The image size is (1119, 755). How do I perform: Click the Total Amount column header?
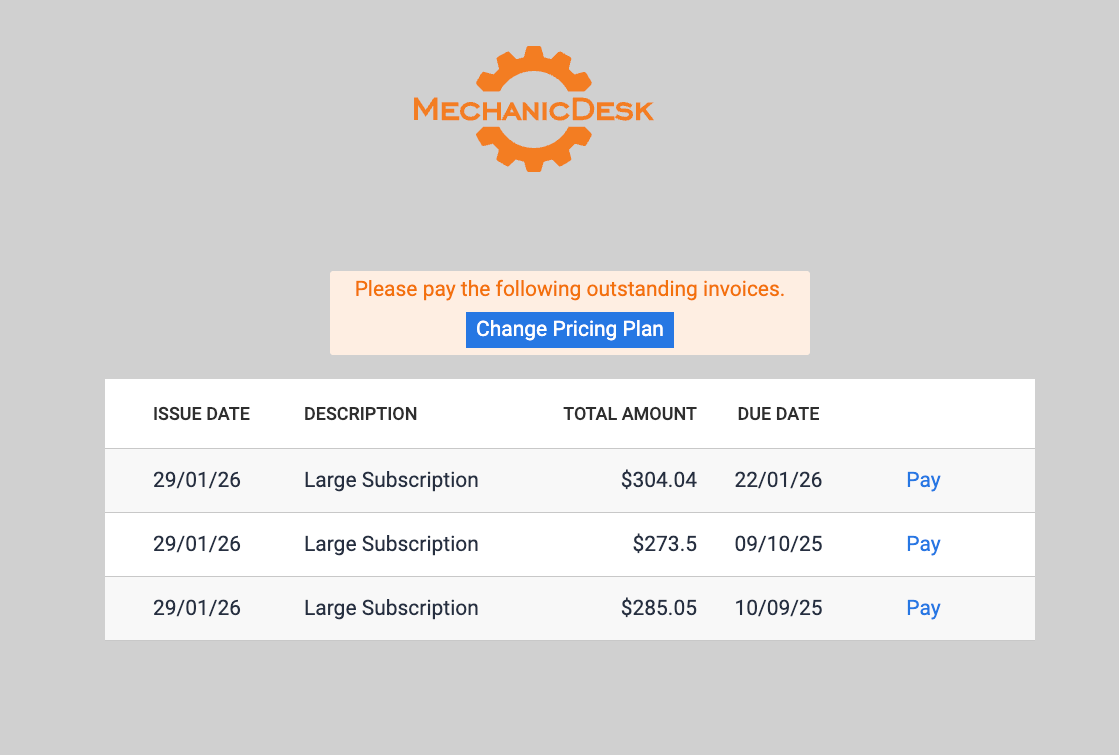[x=629, y=414]
